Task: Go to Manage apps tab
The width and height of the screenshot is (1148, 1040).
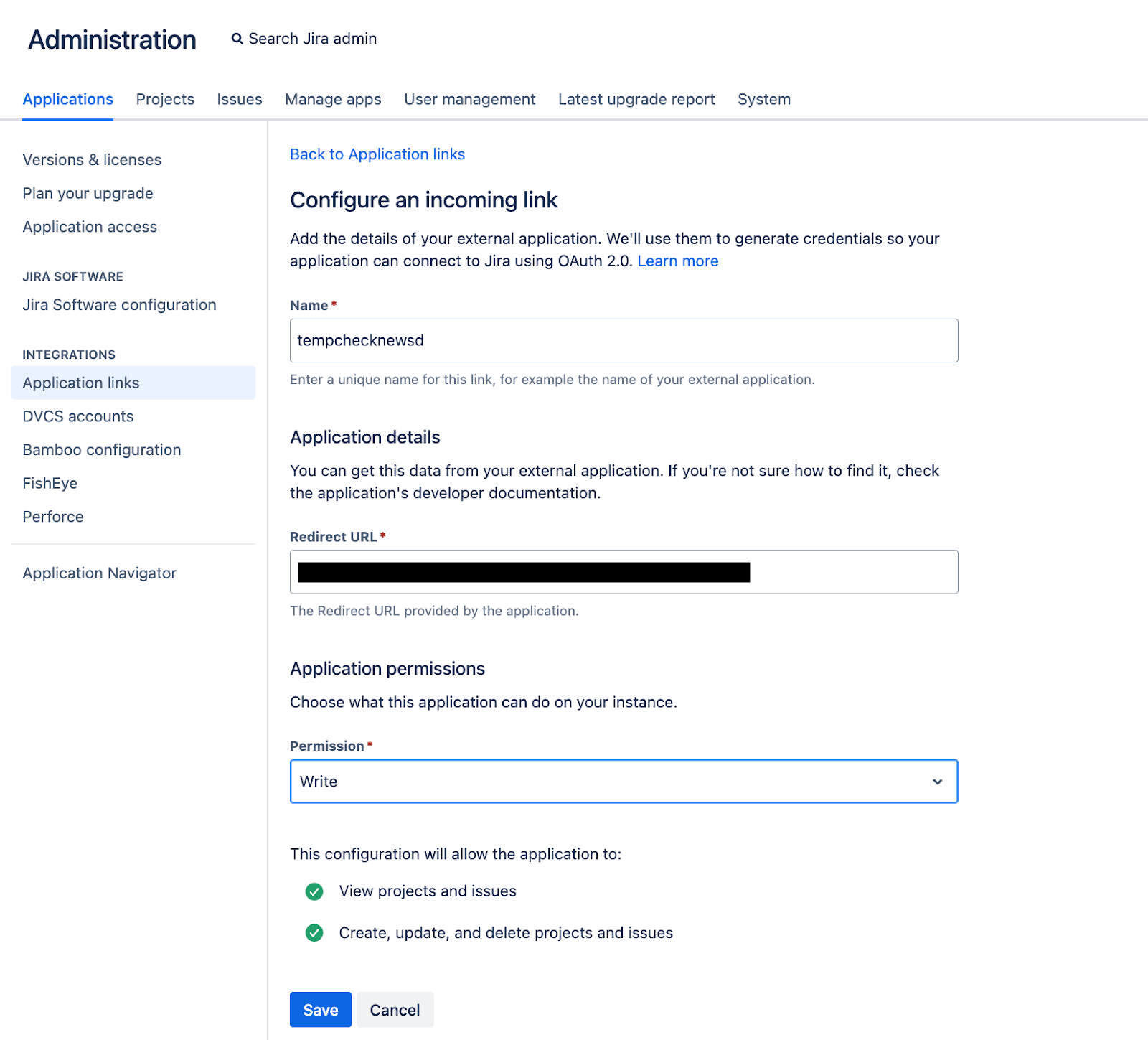Action: (x=333, y=99)
